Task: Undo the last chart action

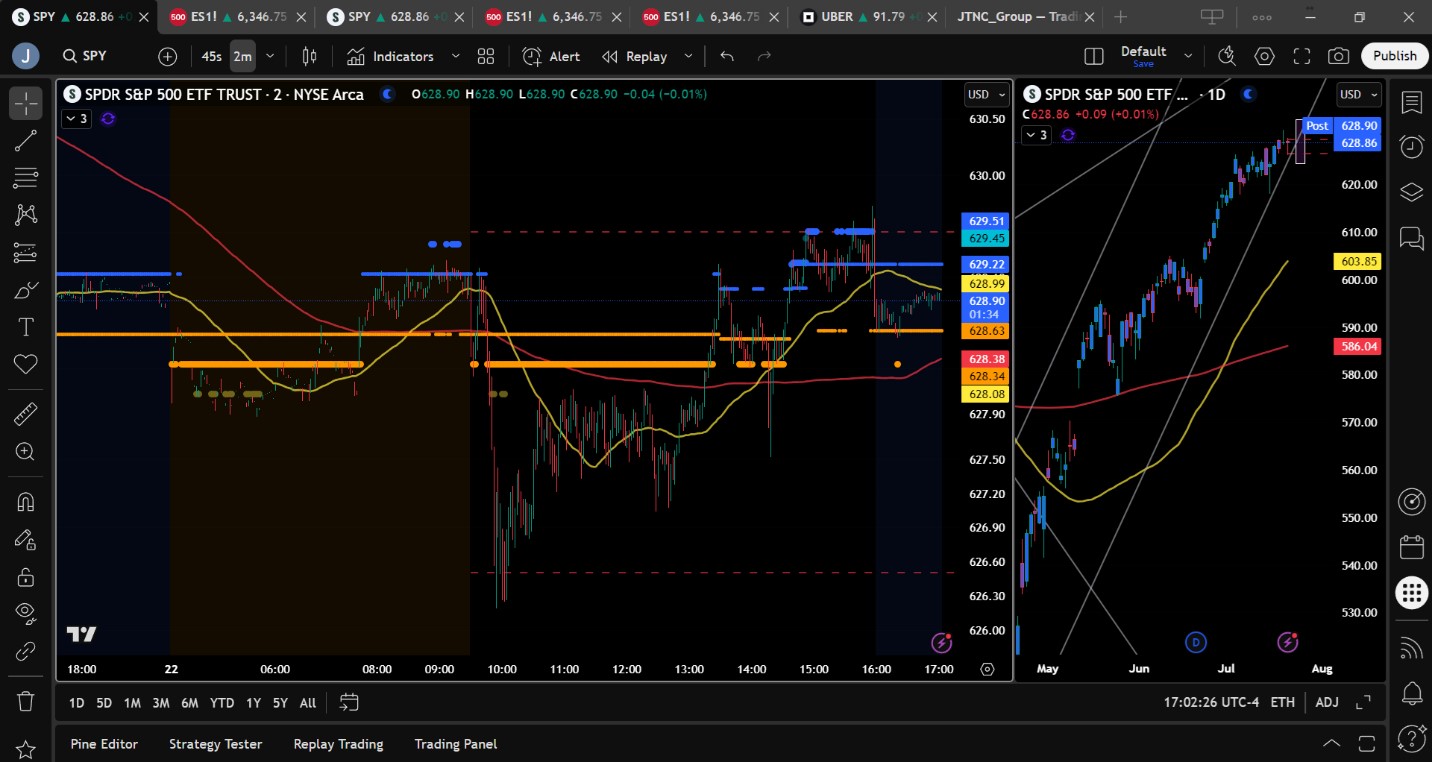Action: (727, 57)
